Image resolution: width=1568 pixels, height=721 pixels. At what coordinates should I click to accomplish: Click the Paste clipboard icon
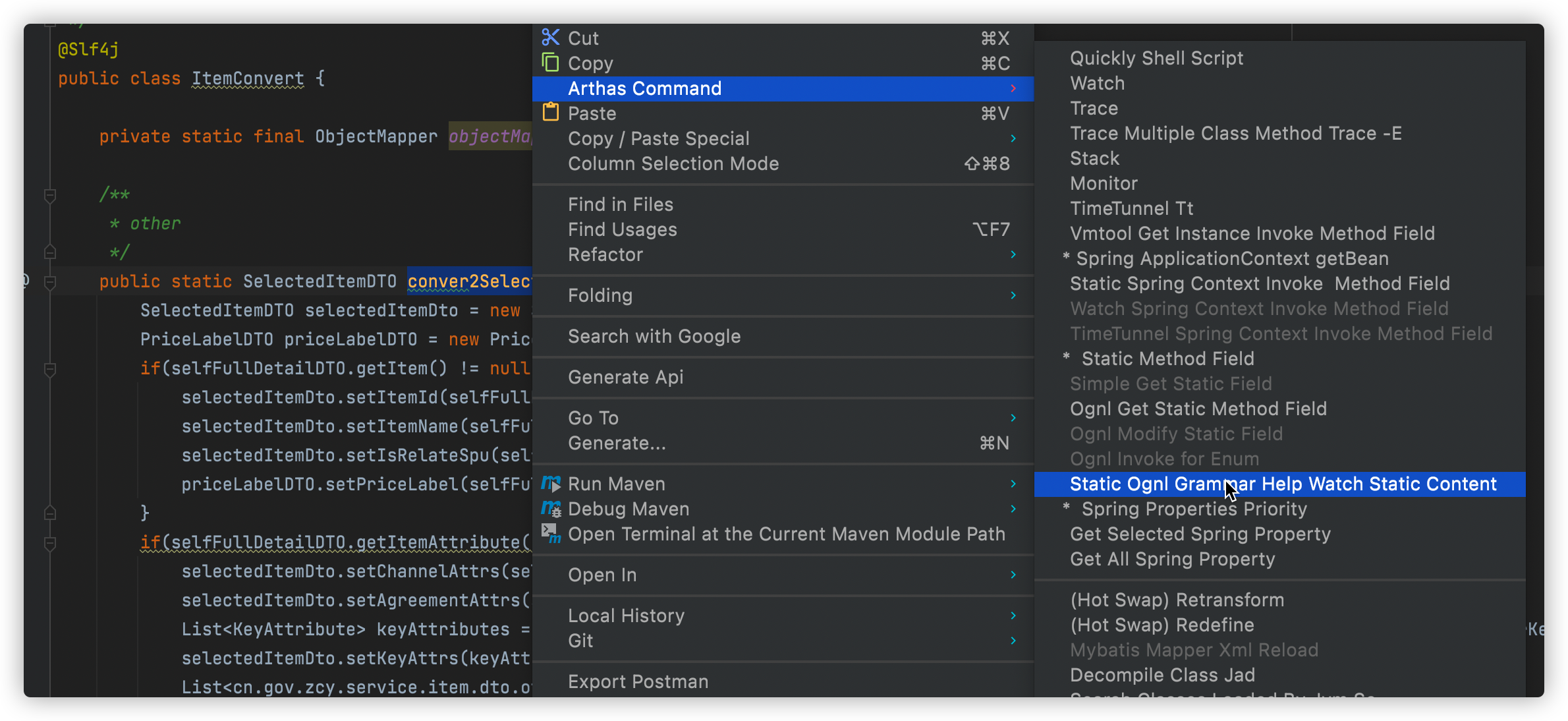click(551, 113)
